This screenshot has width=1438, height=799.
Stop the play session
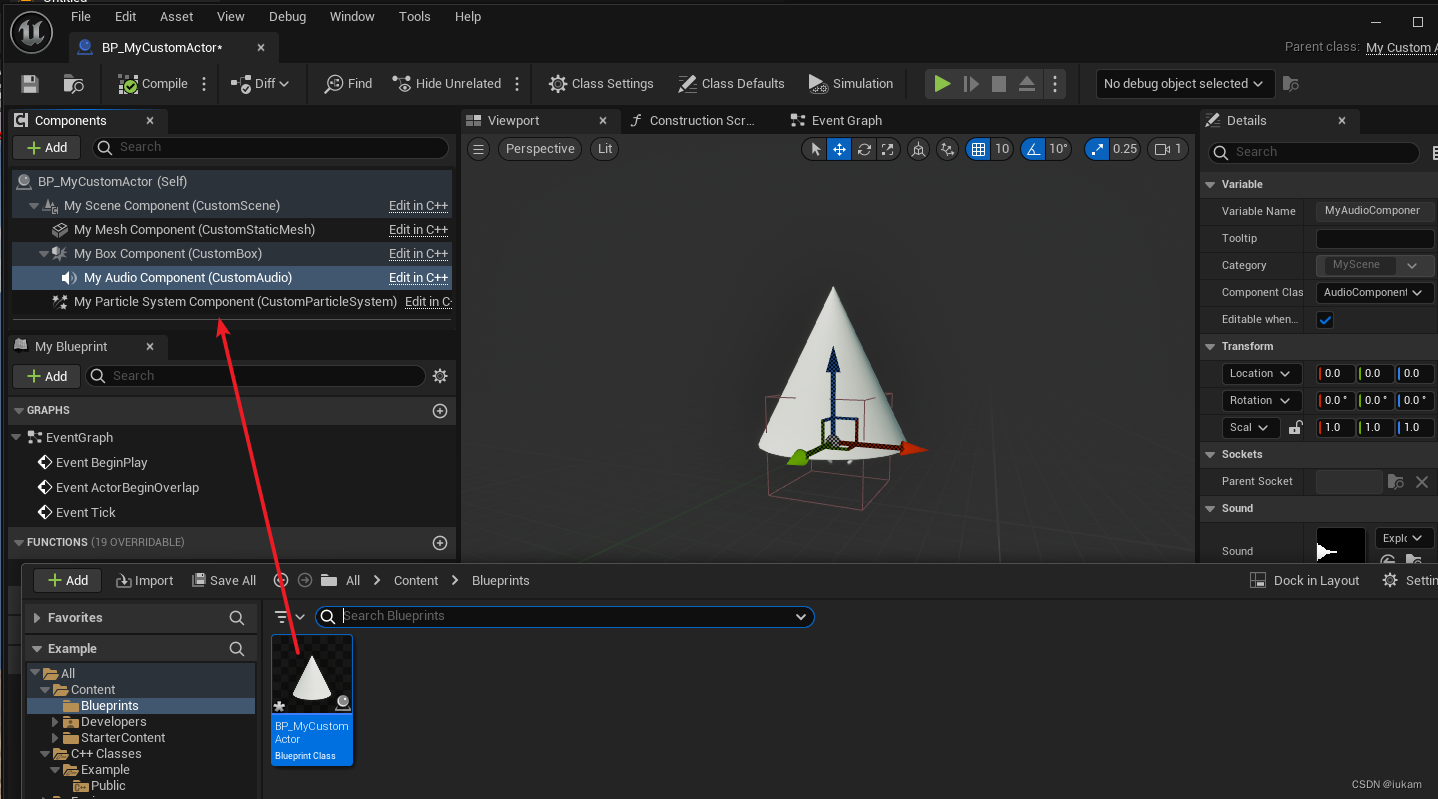point(999,84)
